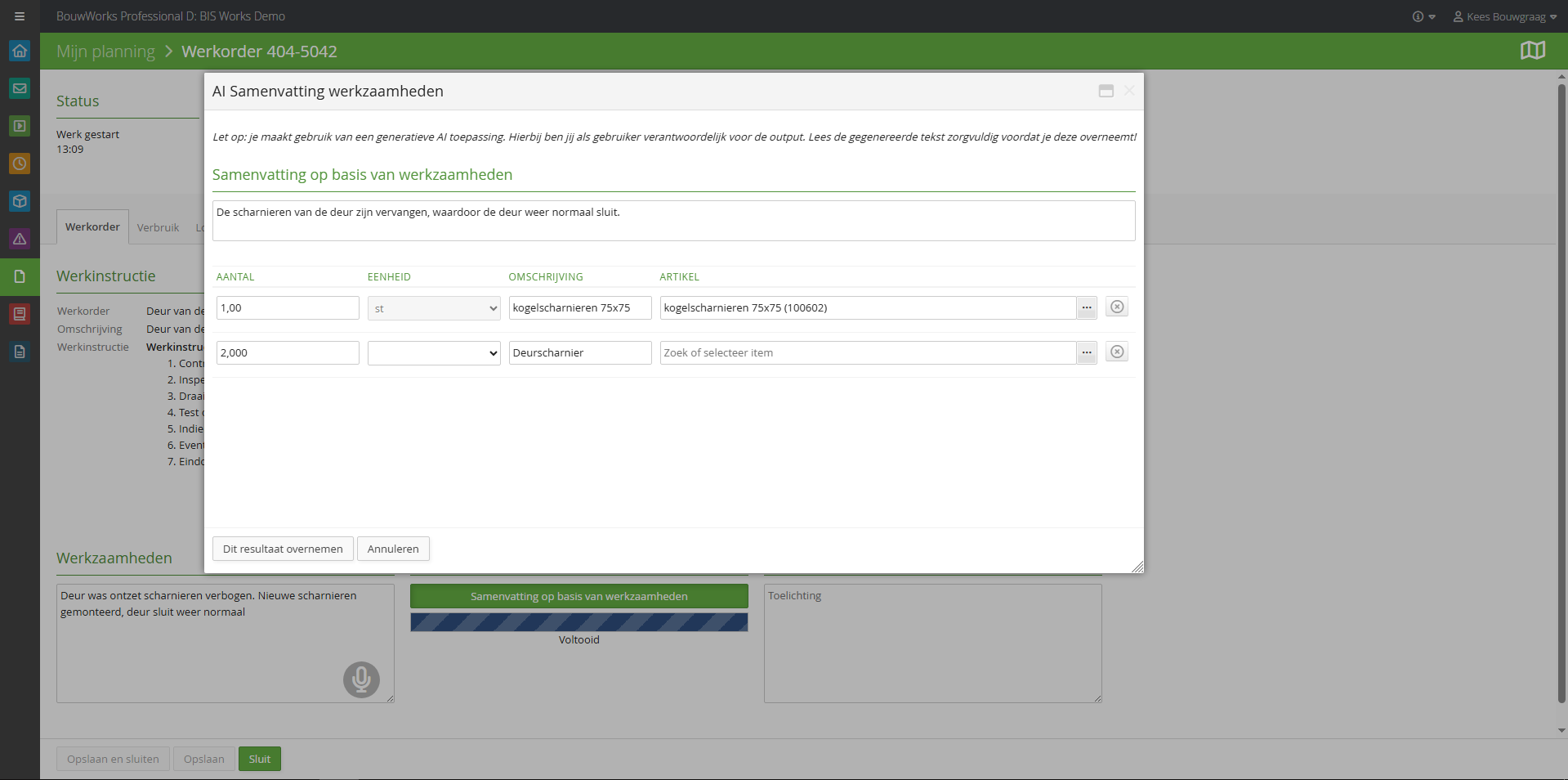The height and width of the screenshot is (780, 1568).
Task: Click the OMSCHRIJVING column header
Action: [x=546, y=277]
